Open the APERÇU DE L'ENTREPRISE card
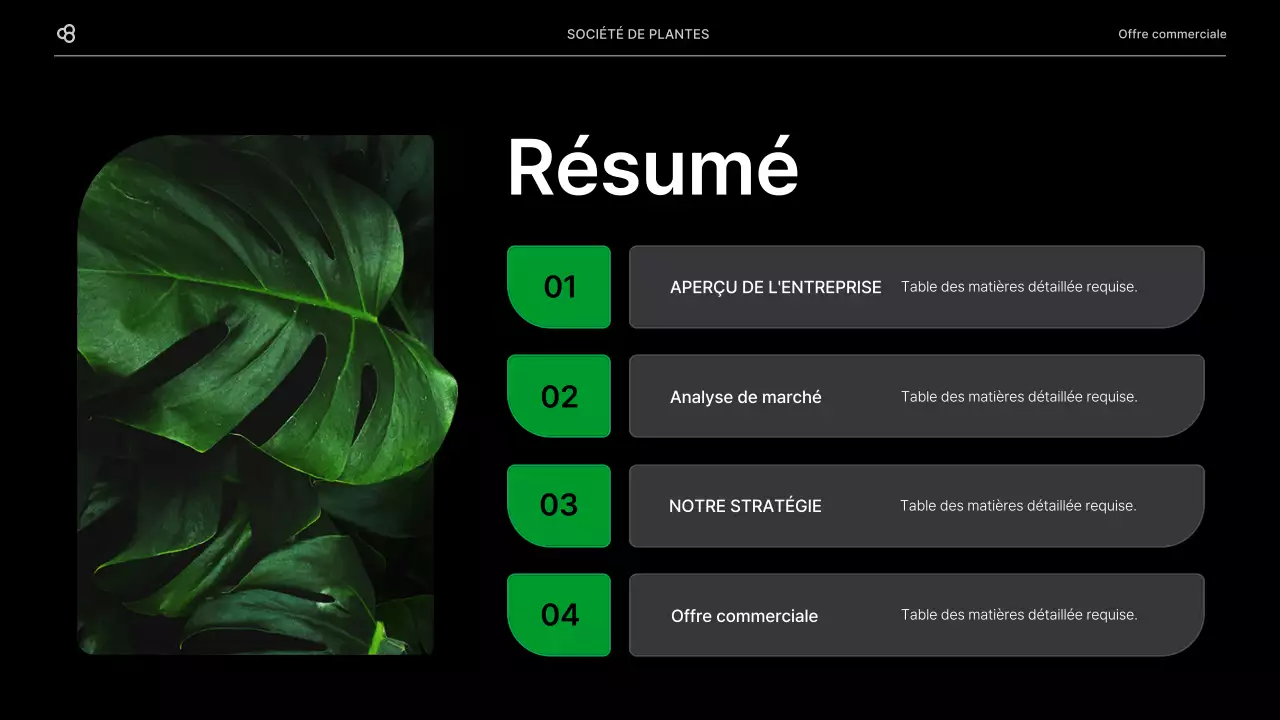1280x720 pixels. coord(916,287)
